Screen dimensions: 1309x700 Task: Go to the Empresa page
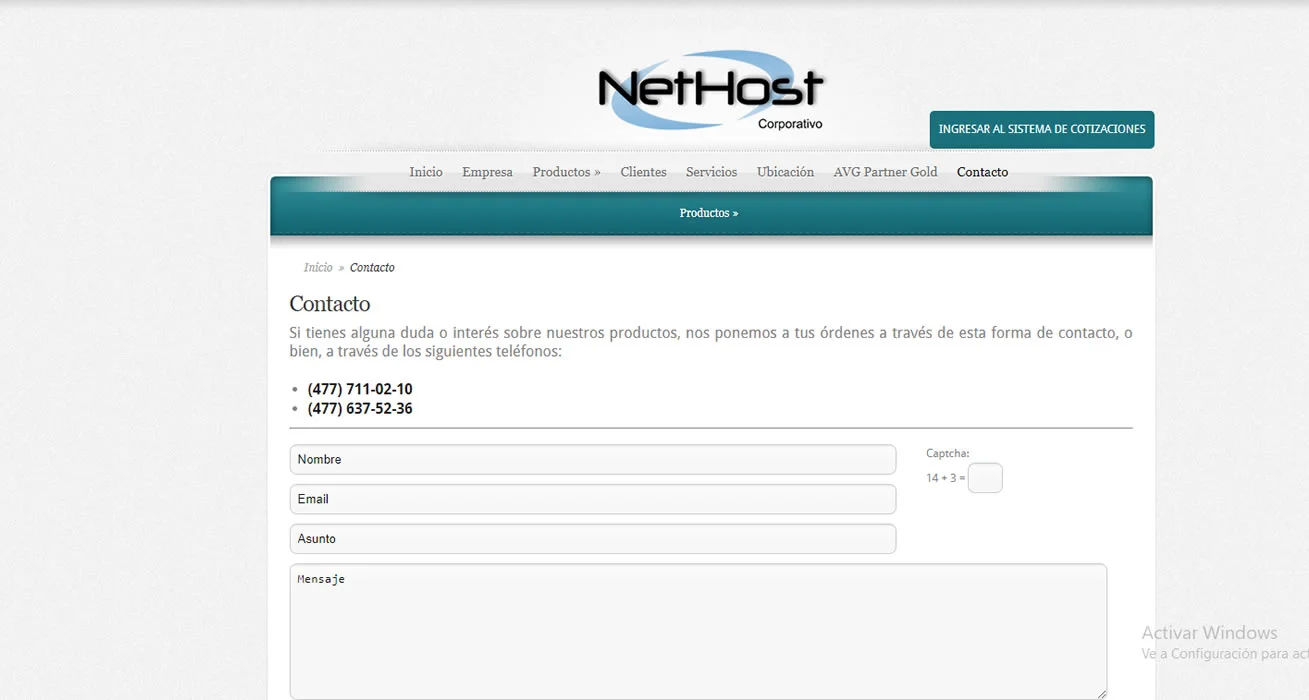(487, 172)
